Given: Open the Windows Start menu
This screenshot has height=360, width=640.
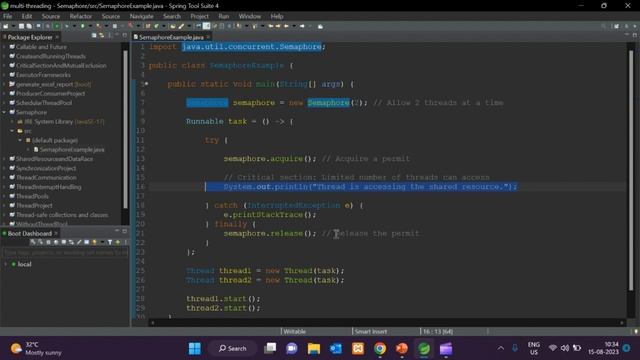Looking at the screenshot, I should pyautogui.click(x=195, y=349).
